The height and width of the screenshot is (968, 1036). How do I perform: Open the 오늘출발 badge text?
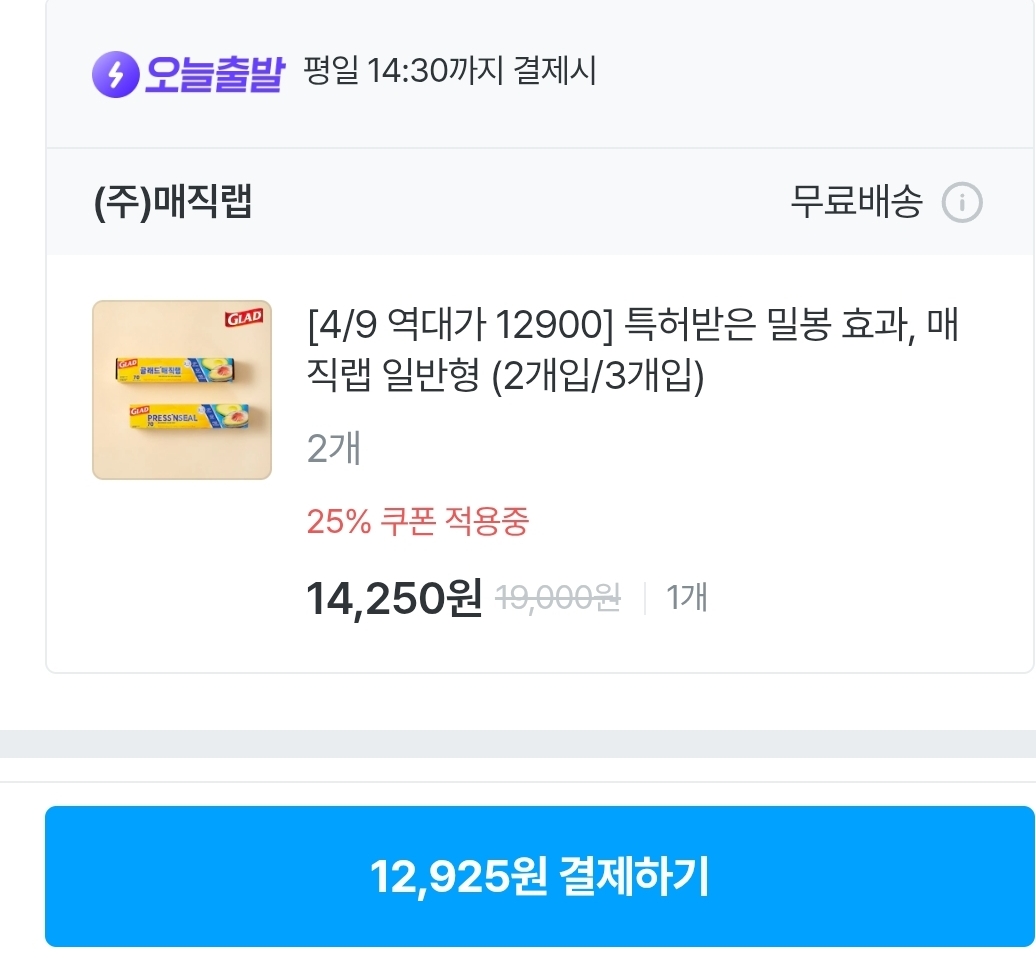click(x=214, y=74)
